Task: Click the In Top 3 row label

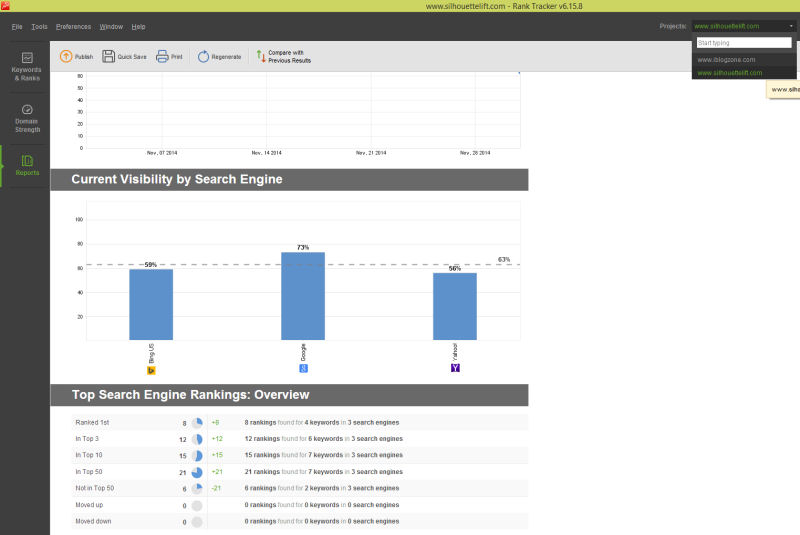Action: coord(87,439)
